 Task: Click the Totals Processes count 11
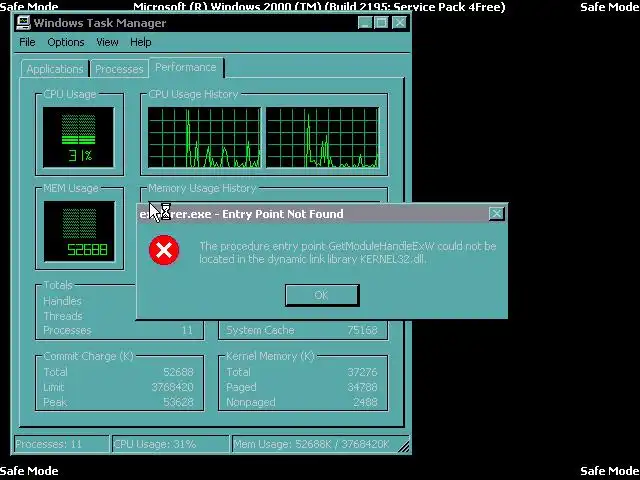coord(187,330)
